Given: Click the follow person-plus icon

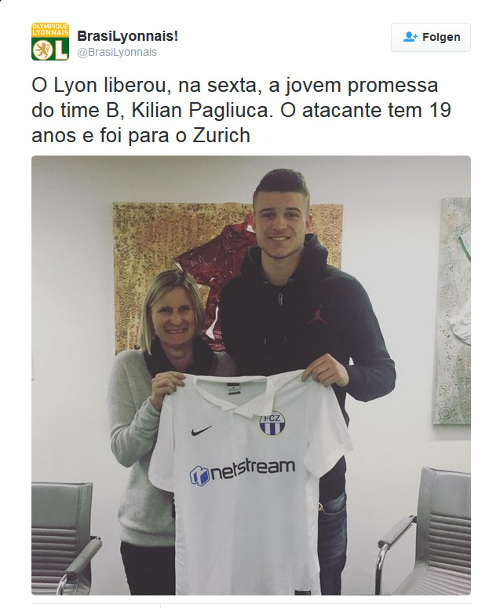Looking at the screenshot, I should point(410,37).
